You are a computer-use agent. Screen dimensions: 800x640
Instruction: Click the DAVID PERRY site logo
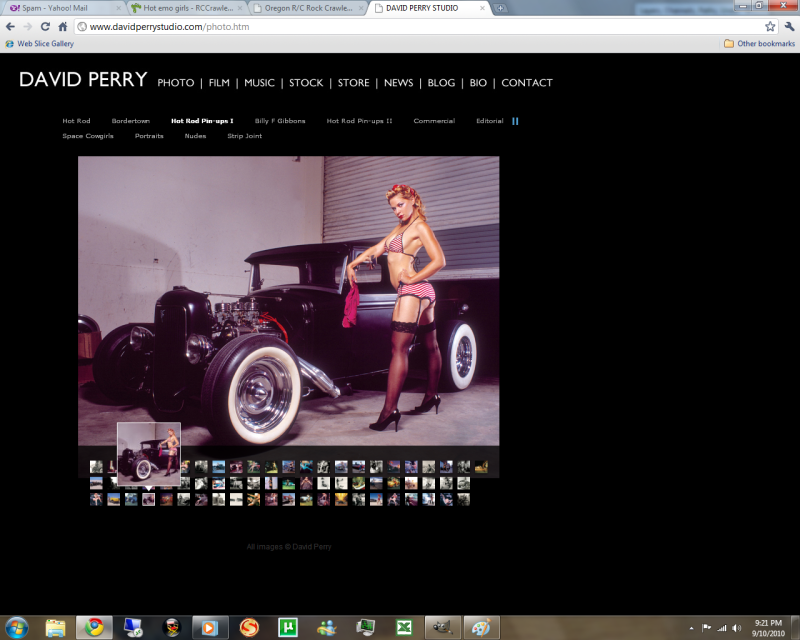83,80
